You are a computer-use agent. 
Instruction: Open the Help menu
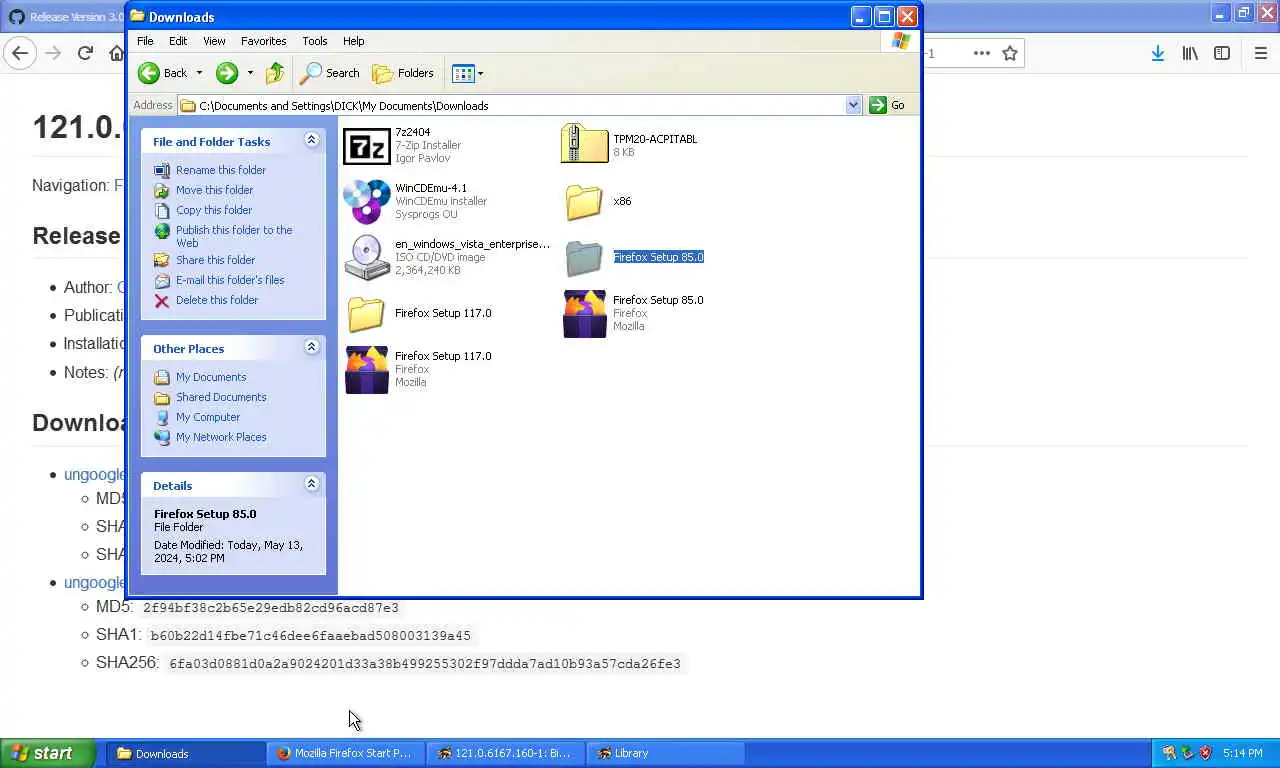pos(354,41)
